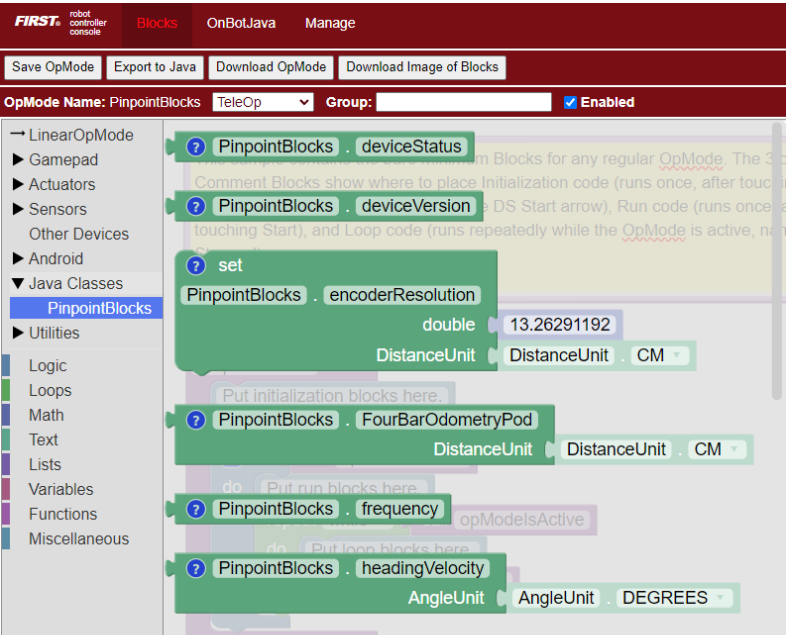Click help icon on deviceStatus block

coord(197,147)
